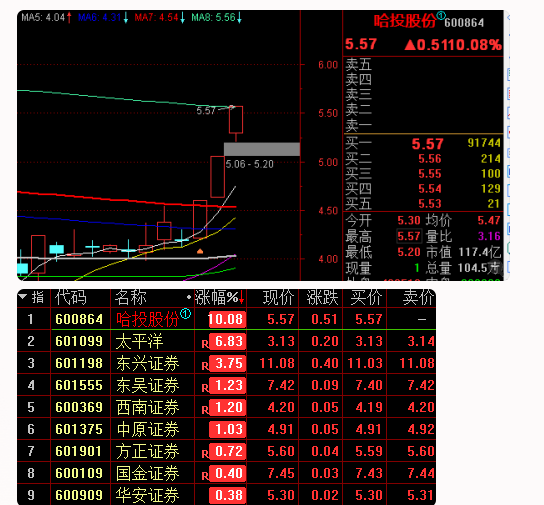The height and width of the screenshot is (505, 544).
Task: Click the small dot expander after the 名称 header
Action: tap(189, 297)
